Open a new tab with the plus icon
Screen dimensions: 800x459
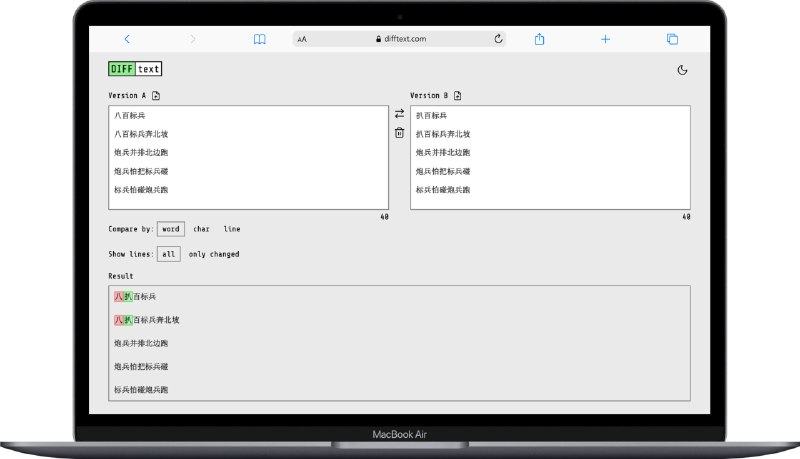(x=605, y=39)
